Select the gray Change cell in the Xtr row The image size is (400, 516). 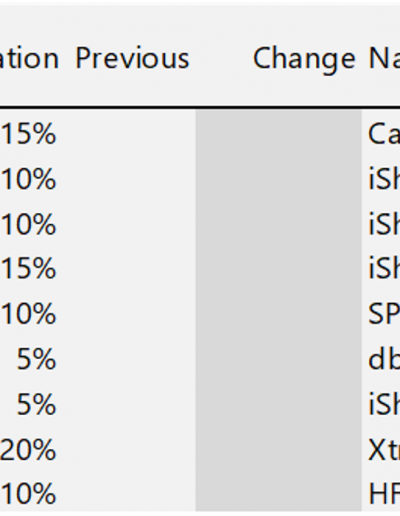point(278,450)
